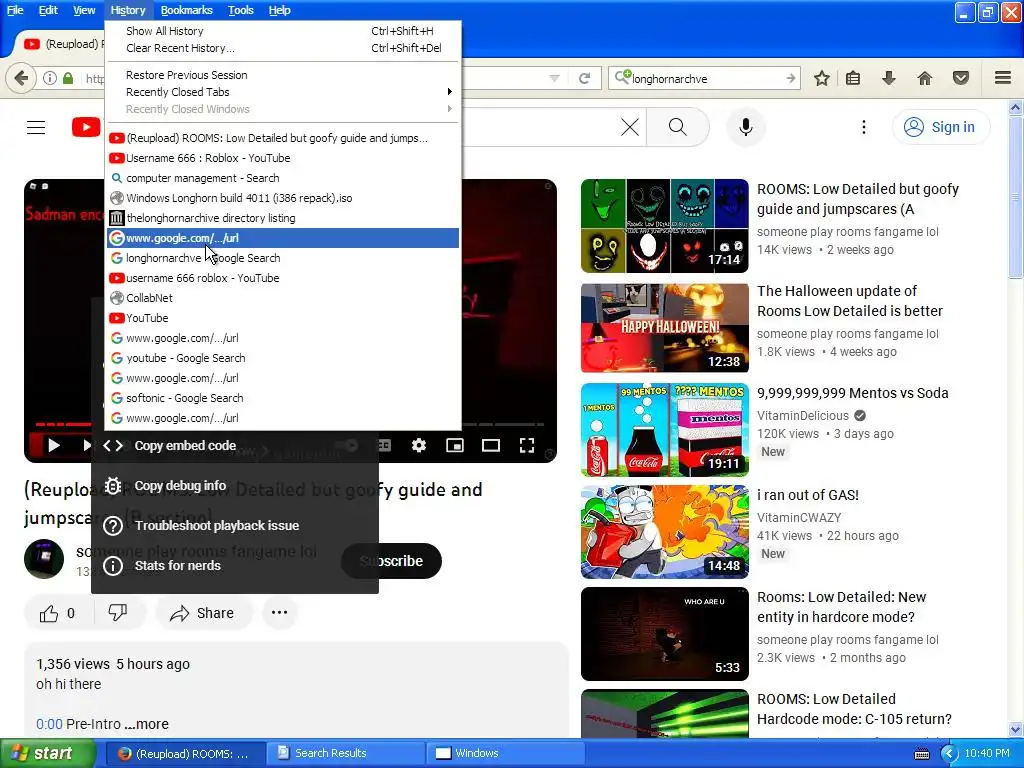Click the secure padlock icon
This screenshot has width=1024, height=768.
(68, 78)
